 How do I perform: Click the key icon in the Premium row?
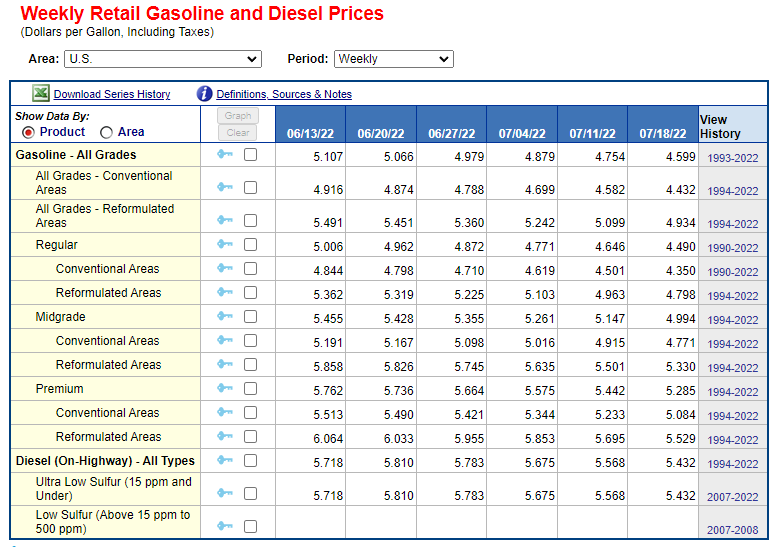click(225, 389)
